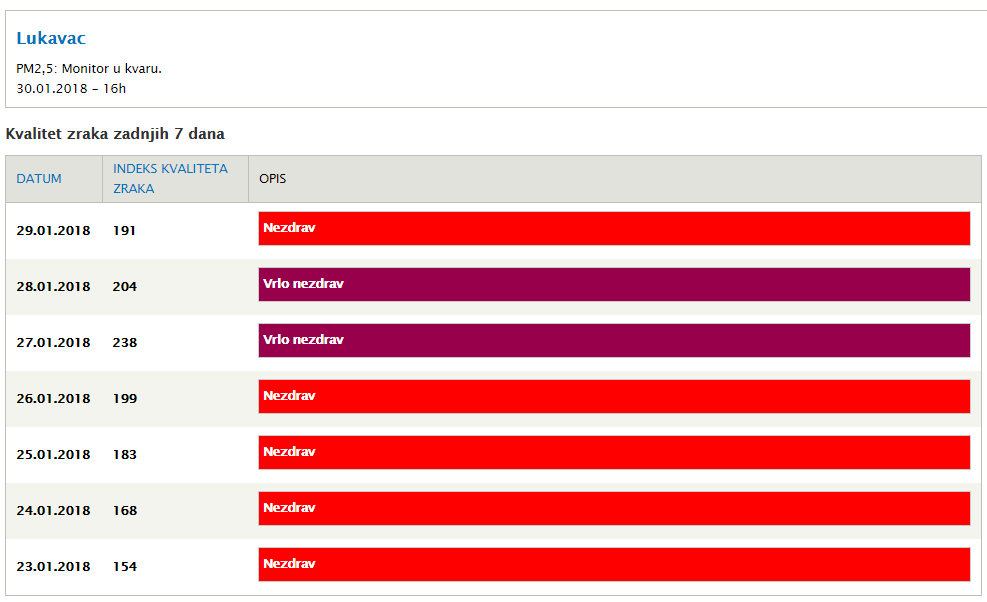Click the PM2,5 Monitor u kvaru text
The image size is (987, 602).
click(89, 69)
